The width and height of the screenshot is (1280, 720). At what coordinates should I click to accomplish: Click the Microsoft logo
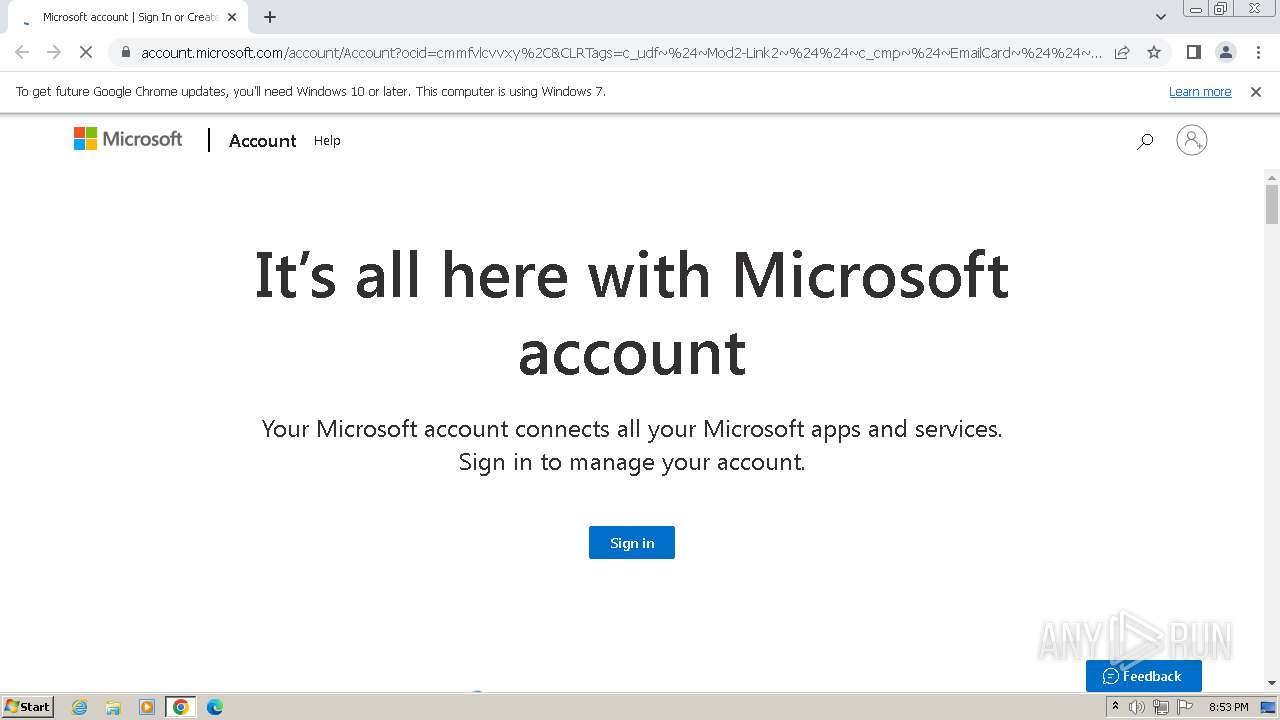point(128,139)
